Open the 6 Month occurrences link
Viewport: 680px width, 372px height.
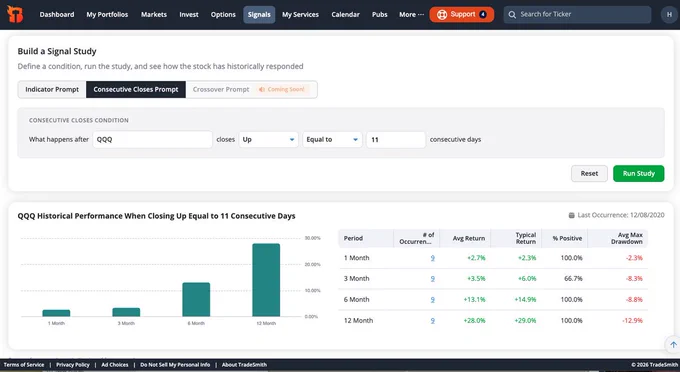click(432, 299)
